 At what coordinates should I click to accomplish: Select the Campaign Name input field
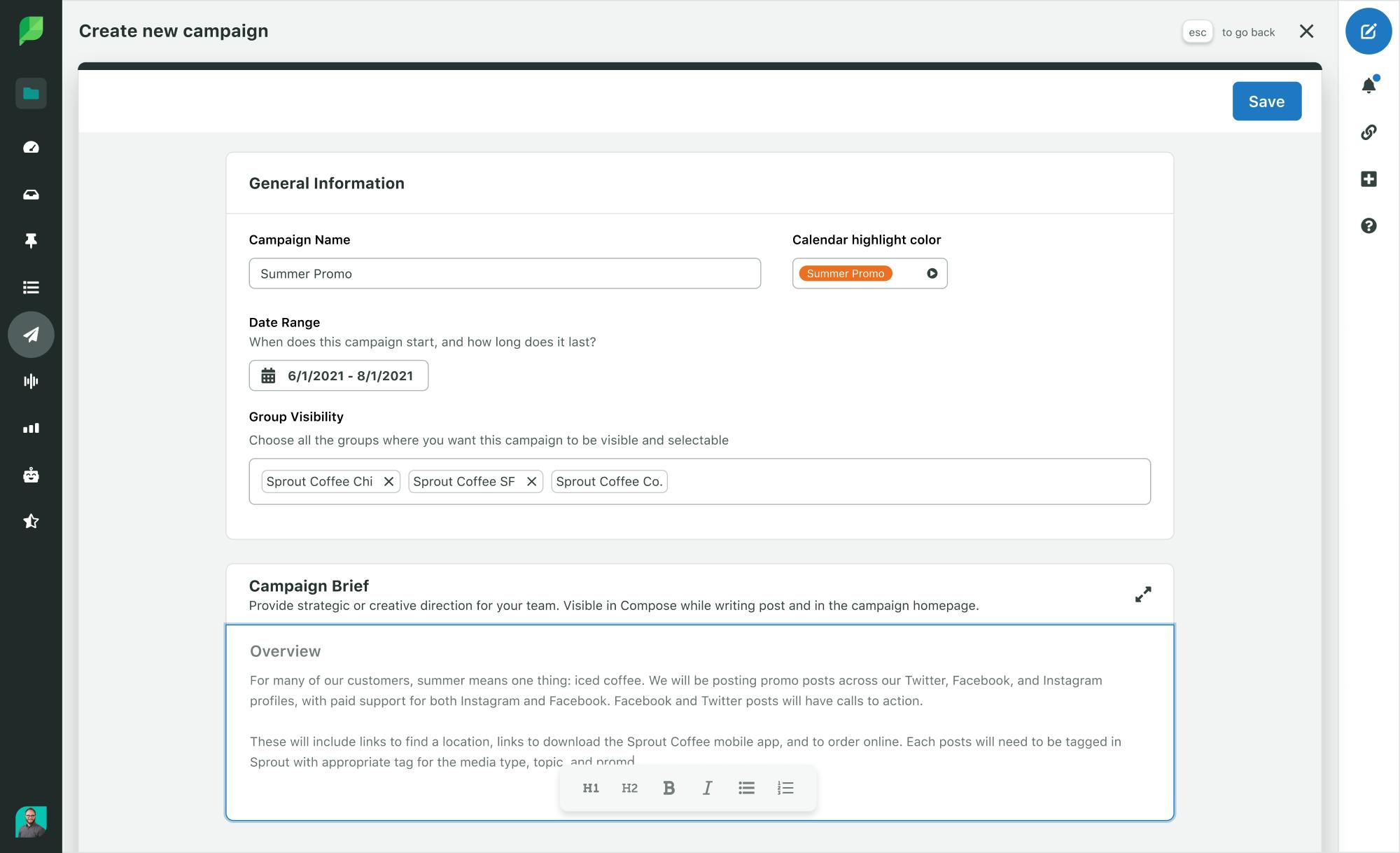point(505,273)
